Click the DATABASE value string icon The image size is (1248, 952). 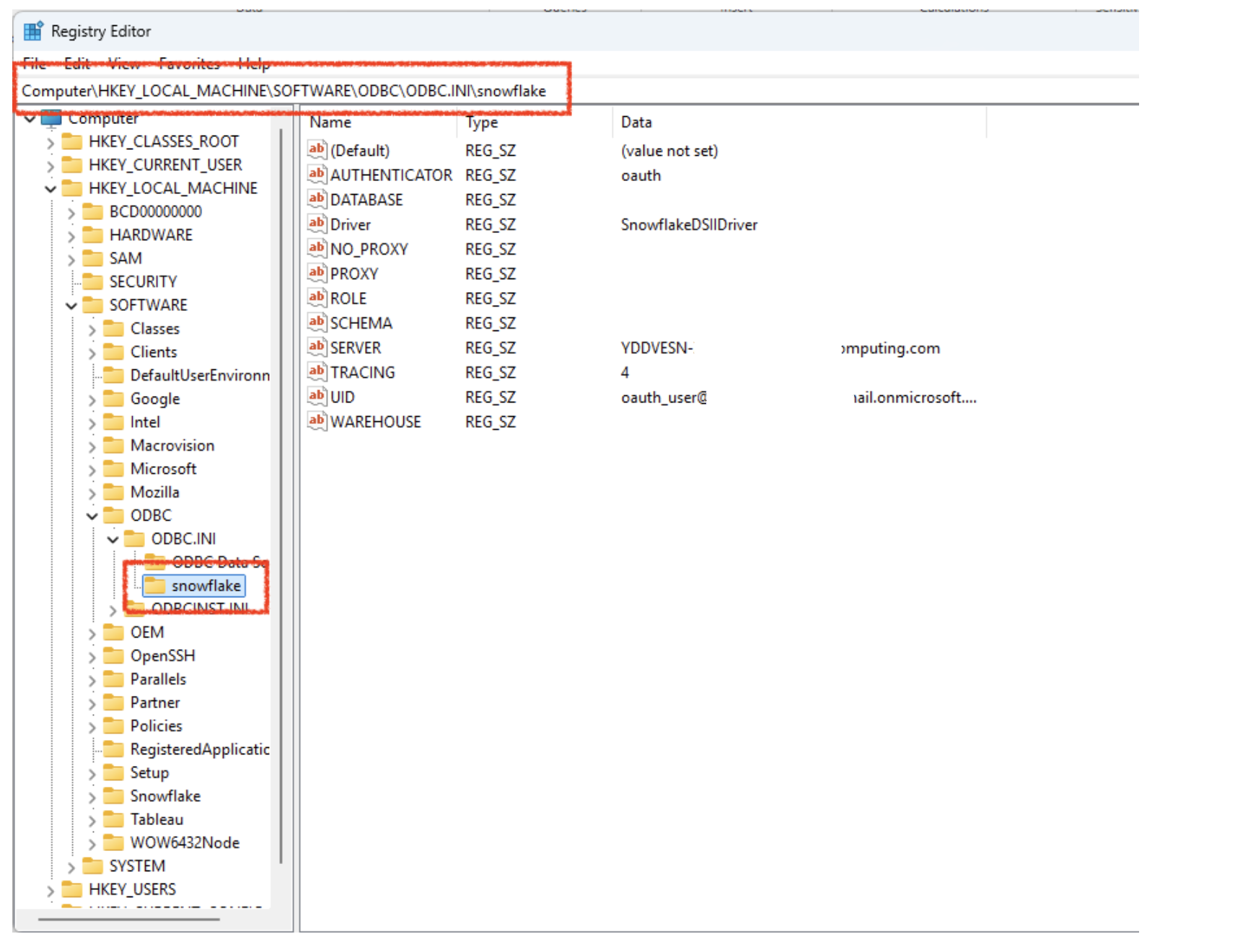[317, 199]
